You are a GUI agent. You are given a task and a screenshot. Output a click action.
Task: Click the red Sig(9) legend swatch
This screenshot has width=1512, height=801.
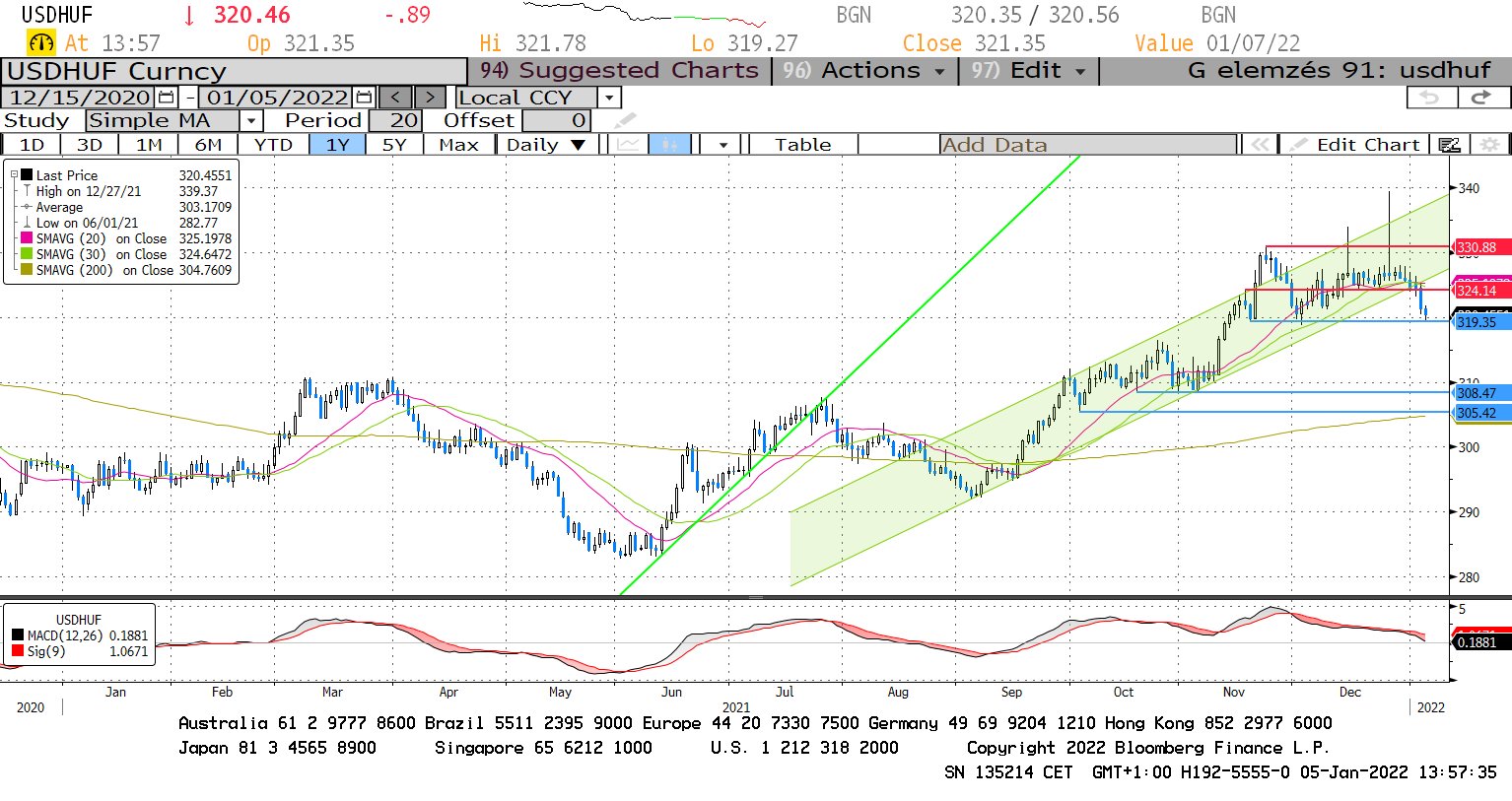[18, 651]
